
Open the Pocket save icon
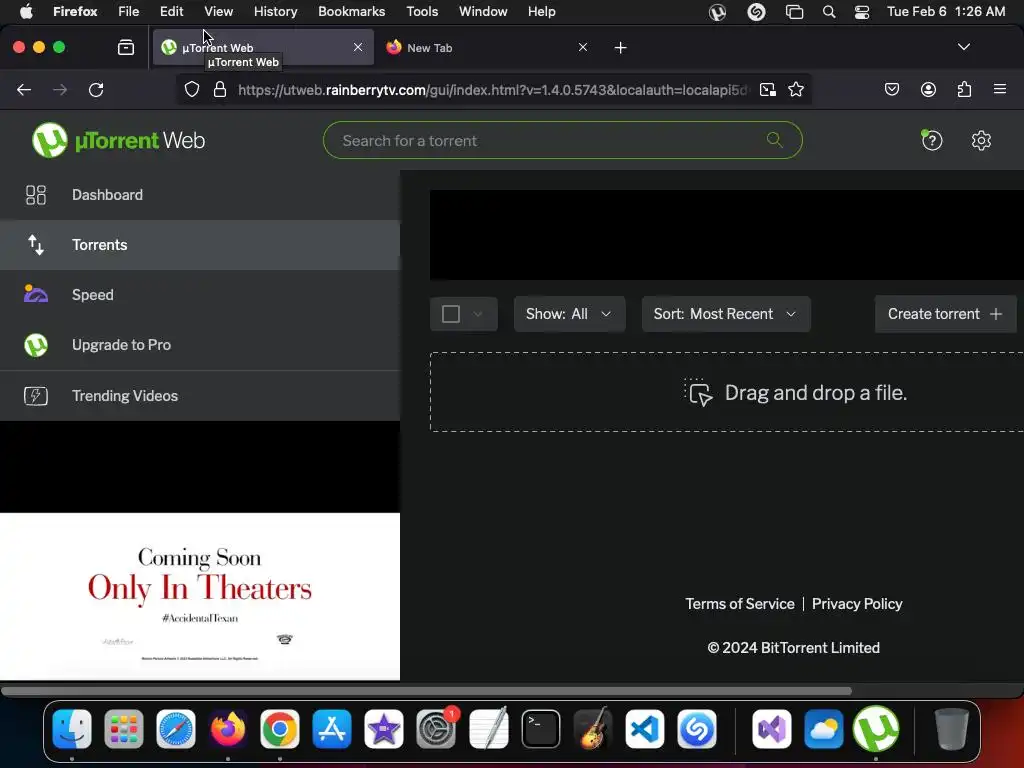pyautogui.click(x=891, y=89)
